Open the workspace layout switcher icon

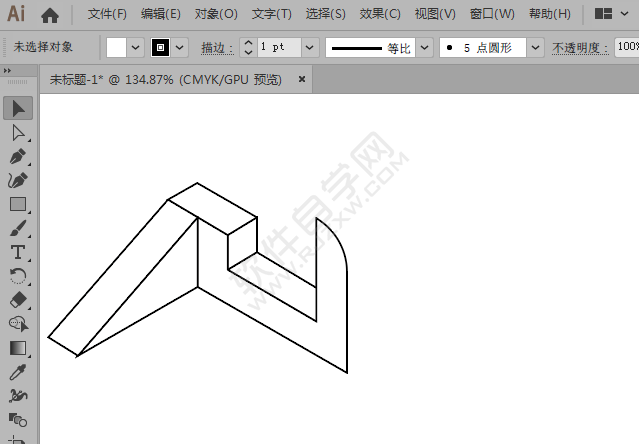(603, 14)
